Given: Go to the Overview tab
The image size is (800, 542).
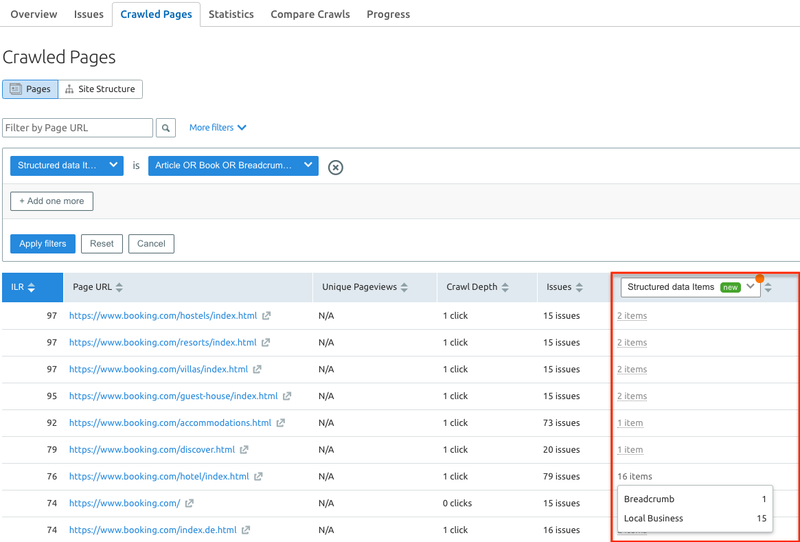Looking at the screenshot, I should tap(34, 14).
